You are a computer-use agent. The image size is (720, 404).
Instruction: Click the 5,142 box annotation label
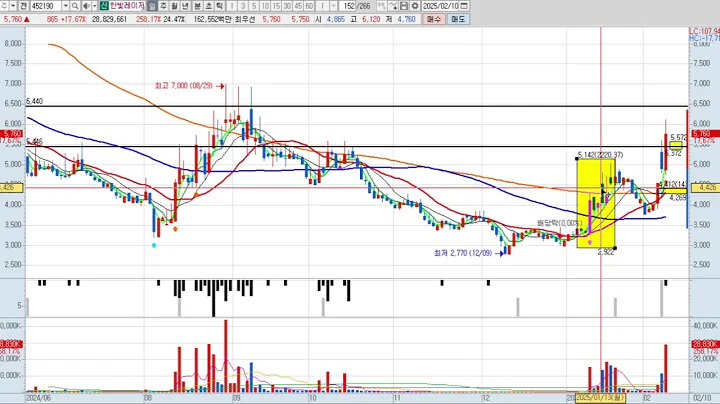click(x=600, y=155)
